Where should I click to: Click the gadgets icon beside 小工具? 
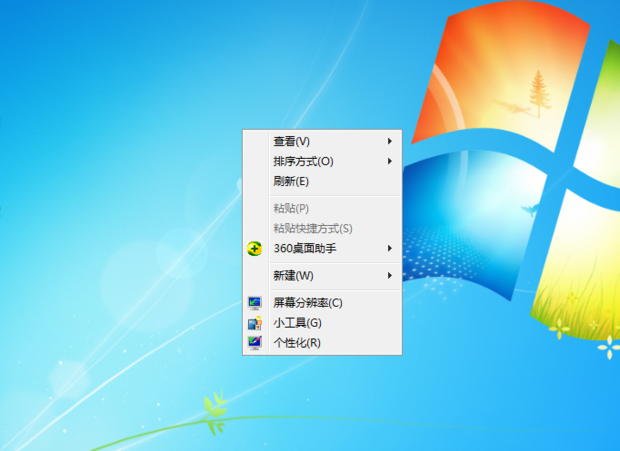click(x=255, y=323)
